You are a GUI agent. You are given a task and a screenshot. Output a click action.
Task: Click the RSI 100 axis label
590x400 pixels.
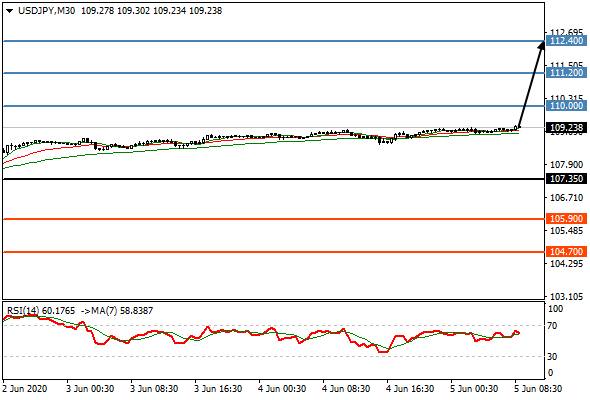555,309
